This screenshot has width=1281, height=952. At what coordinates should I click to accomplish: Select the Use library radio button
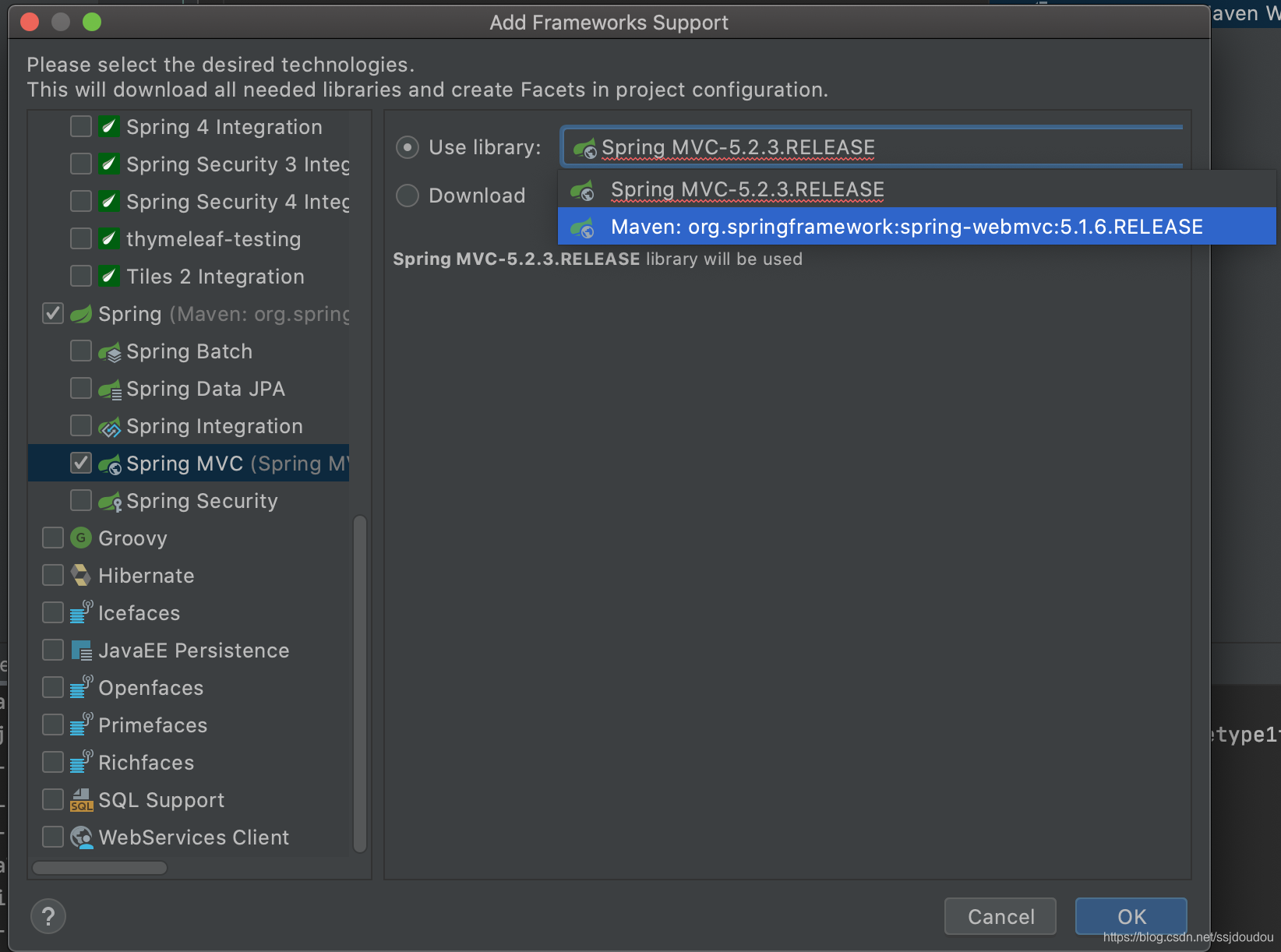point(408,147)
